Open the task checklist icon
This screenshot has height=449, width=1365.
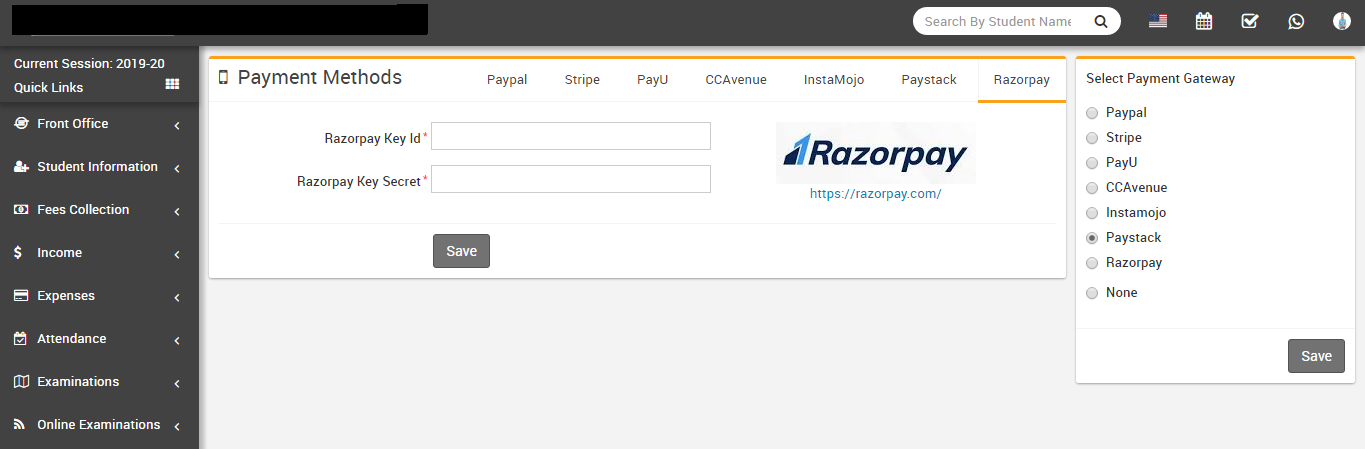(1250, 21)
